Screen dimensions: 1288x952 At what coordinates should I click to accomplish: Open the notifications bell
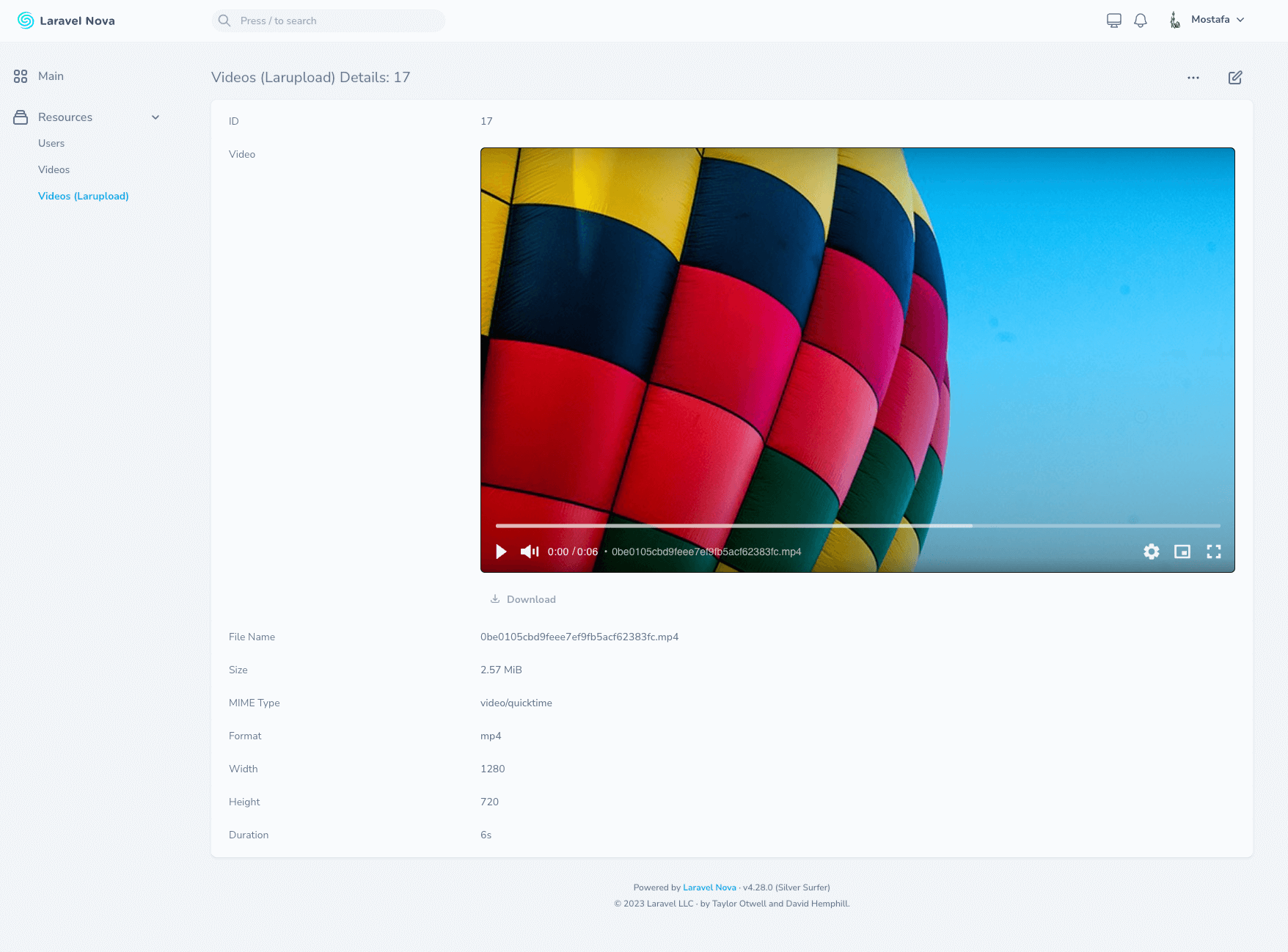(1141, 21)
